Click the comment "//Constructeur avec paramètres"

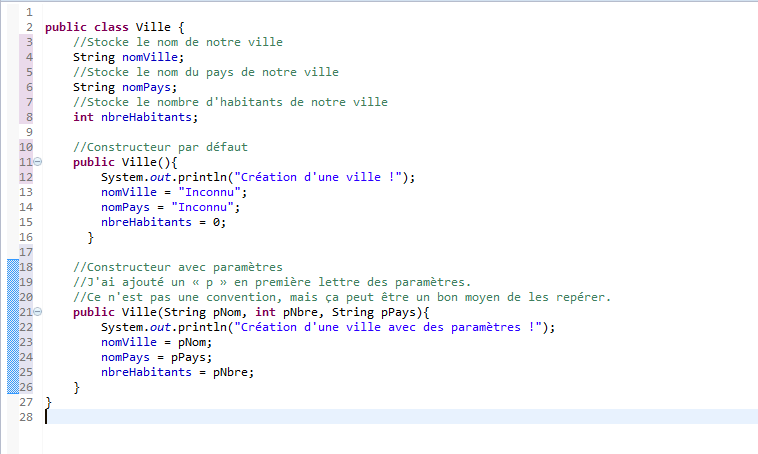pos(177,267)
